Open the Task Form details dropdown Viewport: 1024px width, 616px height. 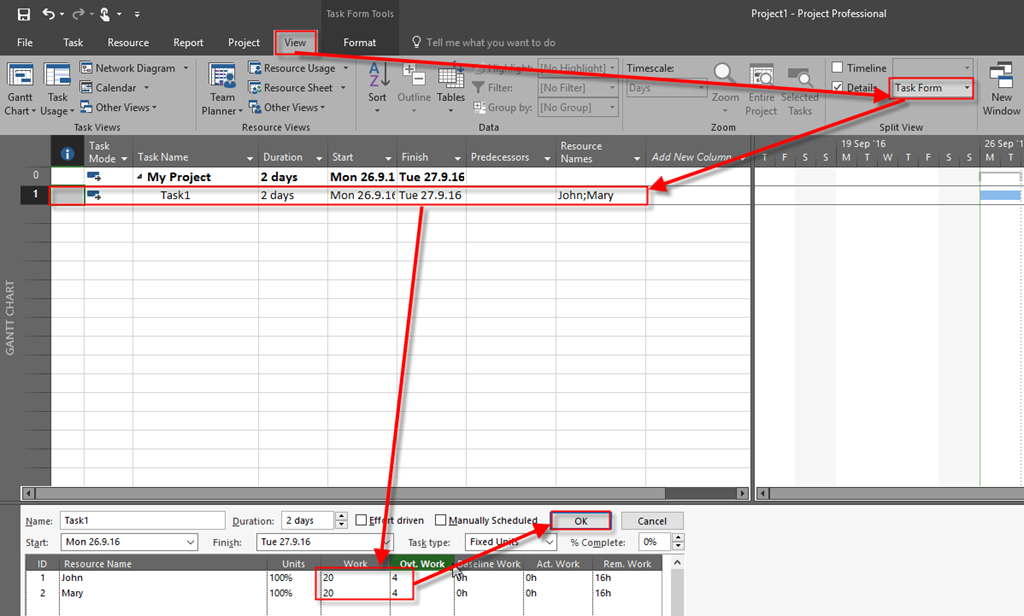click(967, 88)
